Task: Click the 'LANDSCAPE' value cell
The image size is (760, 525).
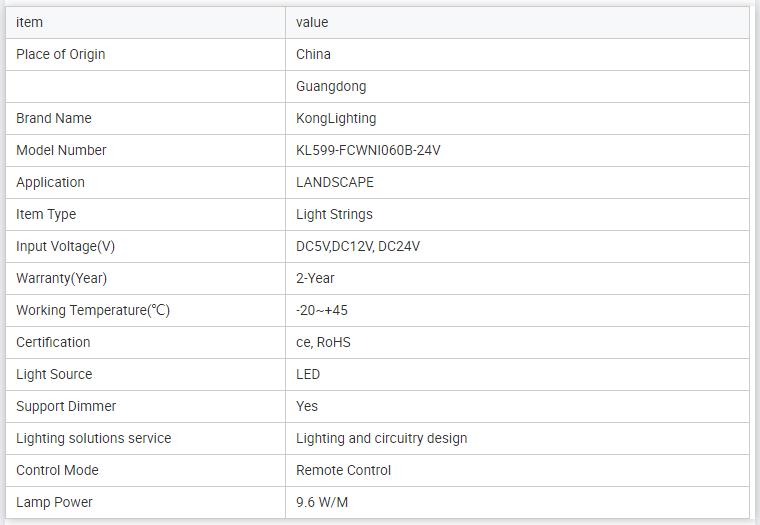Action: [x=335, y=182]
